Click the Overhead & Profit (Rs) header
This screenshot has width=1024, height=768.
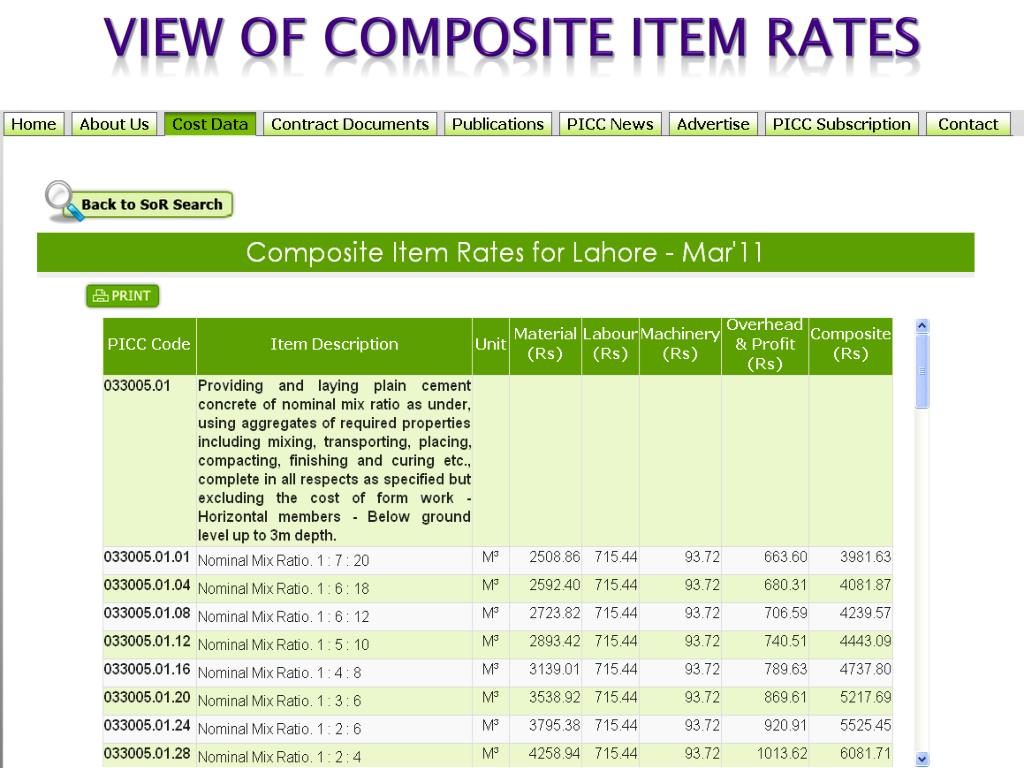pyautogui.click(x=765, y=345)
